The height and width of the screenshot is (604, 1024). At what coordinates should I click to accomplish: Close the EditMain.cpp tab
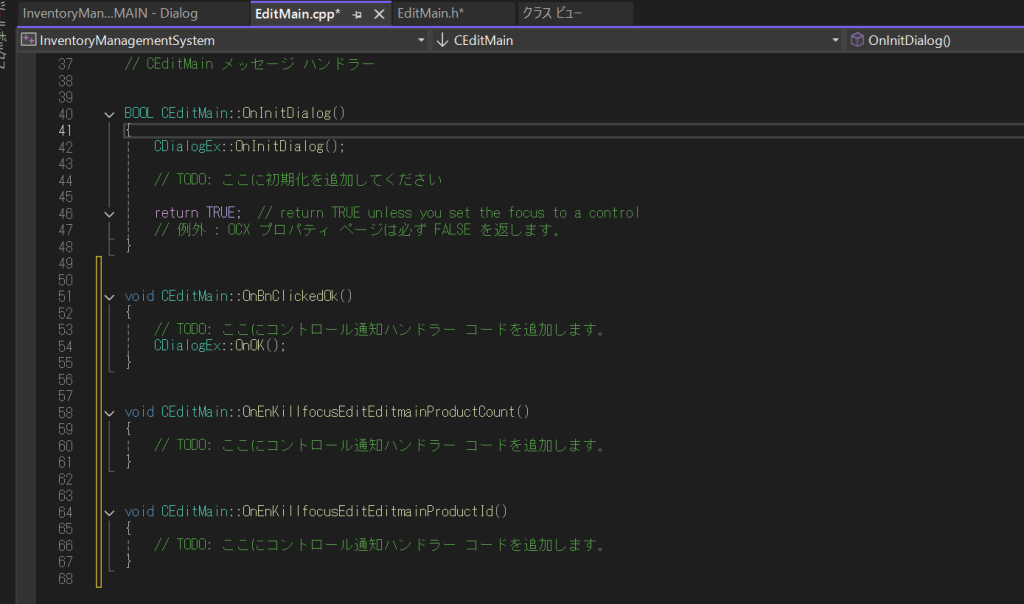point(378,15)
